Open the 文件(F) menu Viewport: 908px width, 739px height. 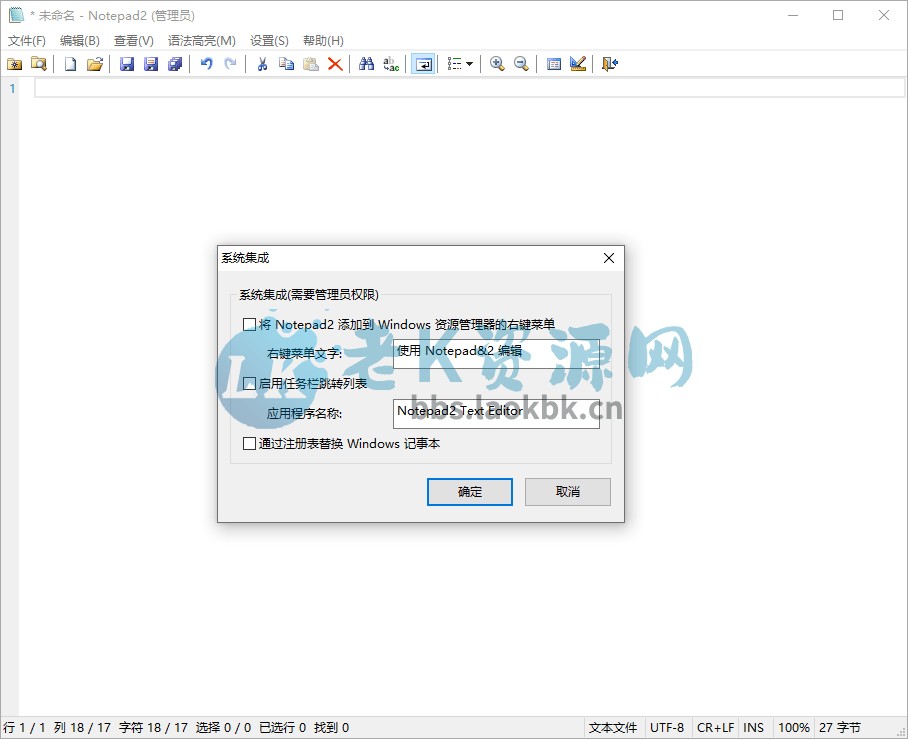27,41
